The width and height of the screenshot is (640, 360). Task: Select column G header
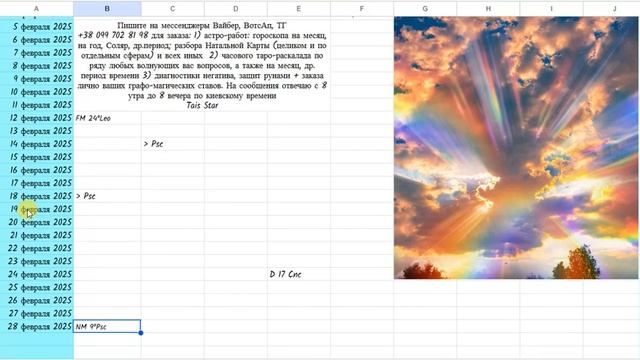coord(425,9)
